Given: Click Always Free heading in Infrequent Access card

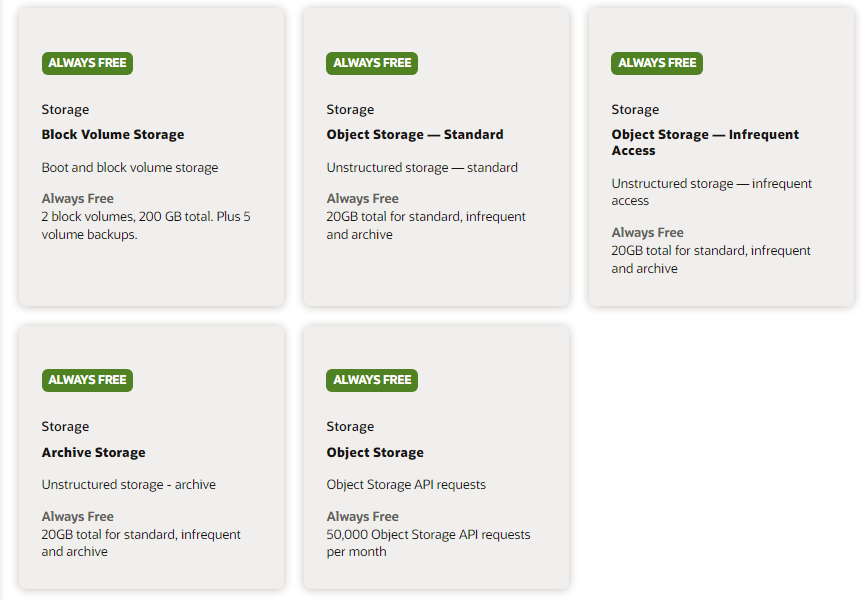Looking at the screenshot, I should (x=647, y=233).
